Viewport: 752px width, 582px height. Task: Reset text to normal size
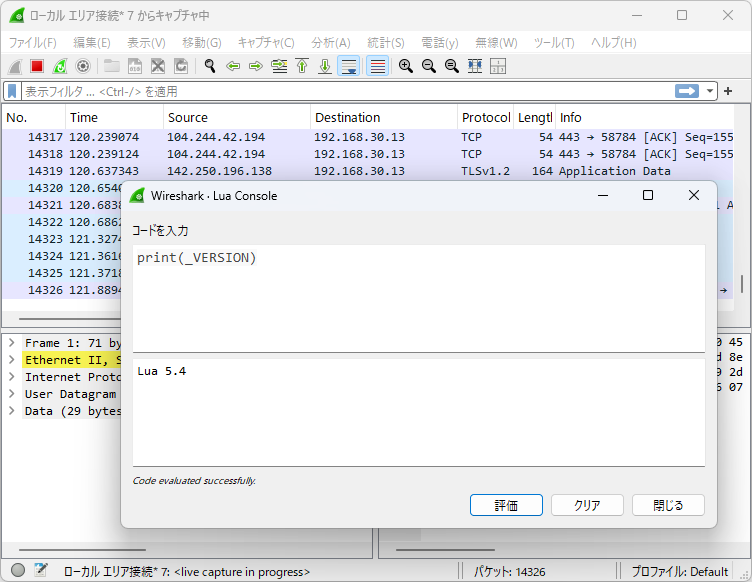click(452, 66)
